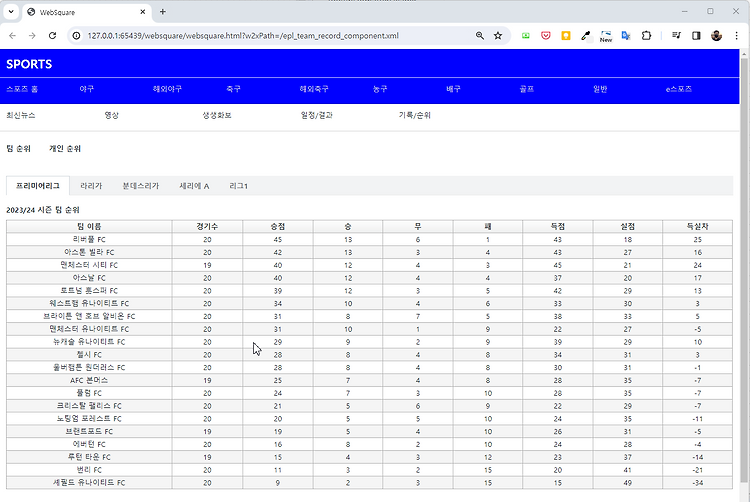Click the 2023/24 시즌 팀 순위 heading
The height and width of the screenshot is (502, 750).
(43, 210)
